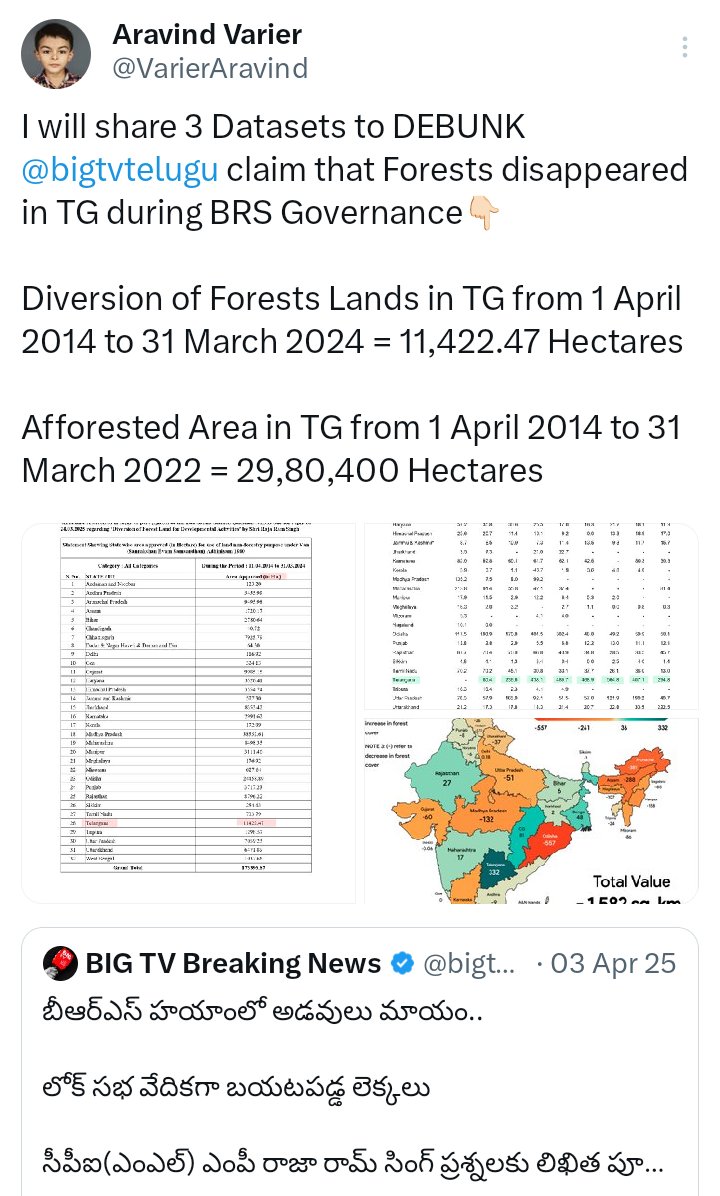Follow the @bigtvtelugu mention link
The width and height of the screenshot is (720, 1196).
[120, 169]
